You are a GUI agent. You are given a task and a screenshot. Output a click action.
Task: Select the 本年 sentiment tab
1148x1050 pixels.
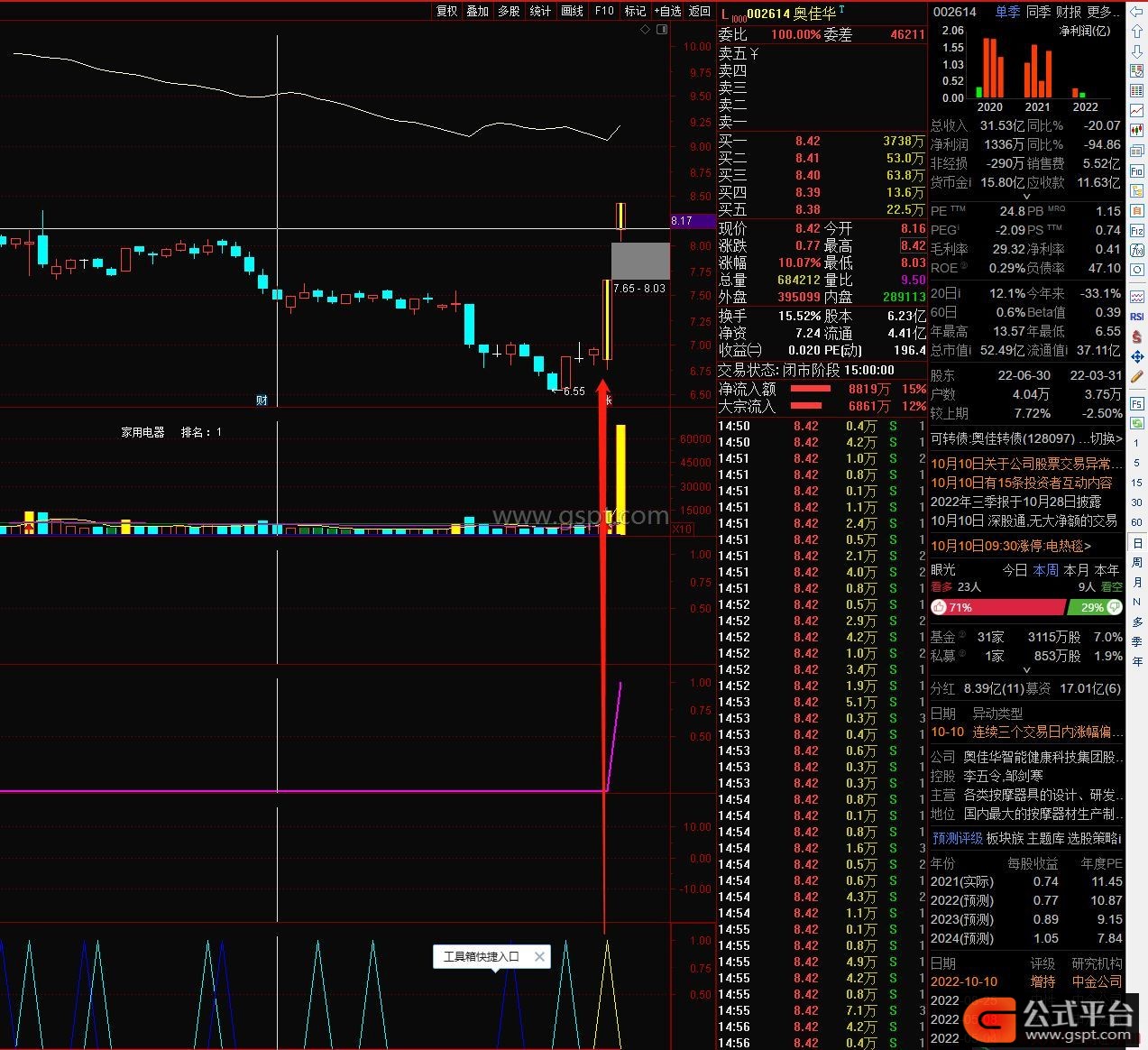pyautogui.click(x=1107, y=570)
